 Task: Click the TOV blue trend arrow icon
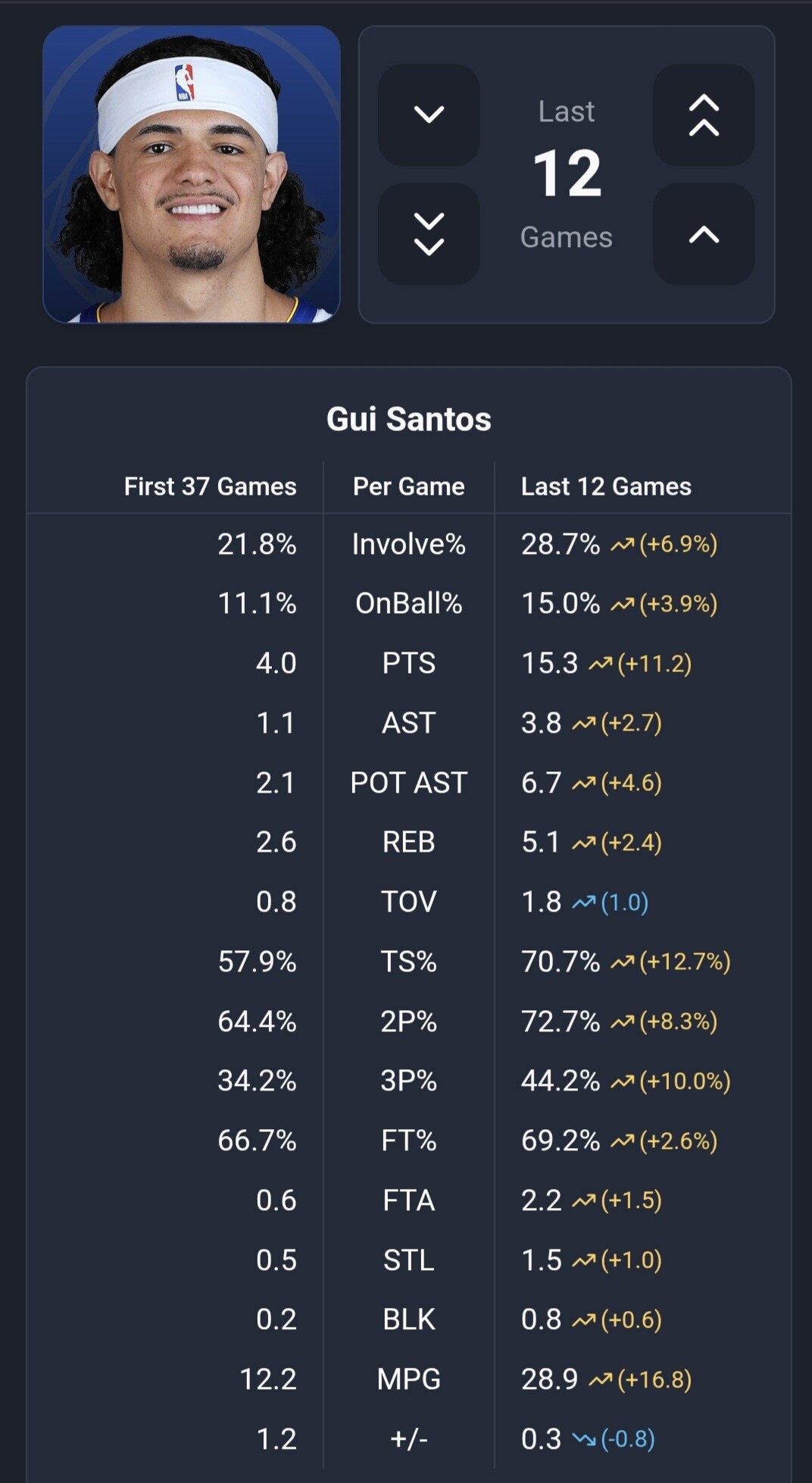tap(584, 902)
